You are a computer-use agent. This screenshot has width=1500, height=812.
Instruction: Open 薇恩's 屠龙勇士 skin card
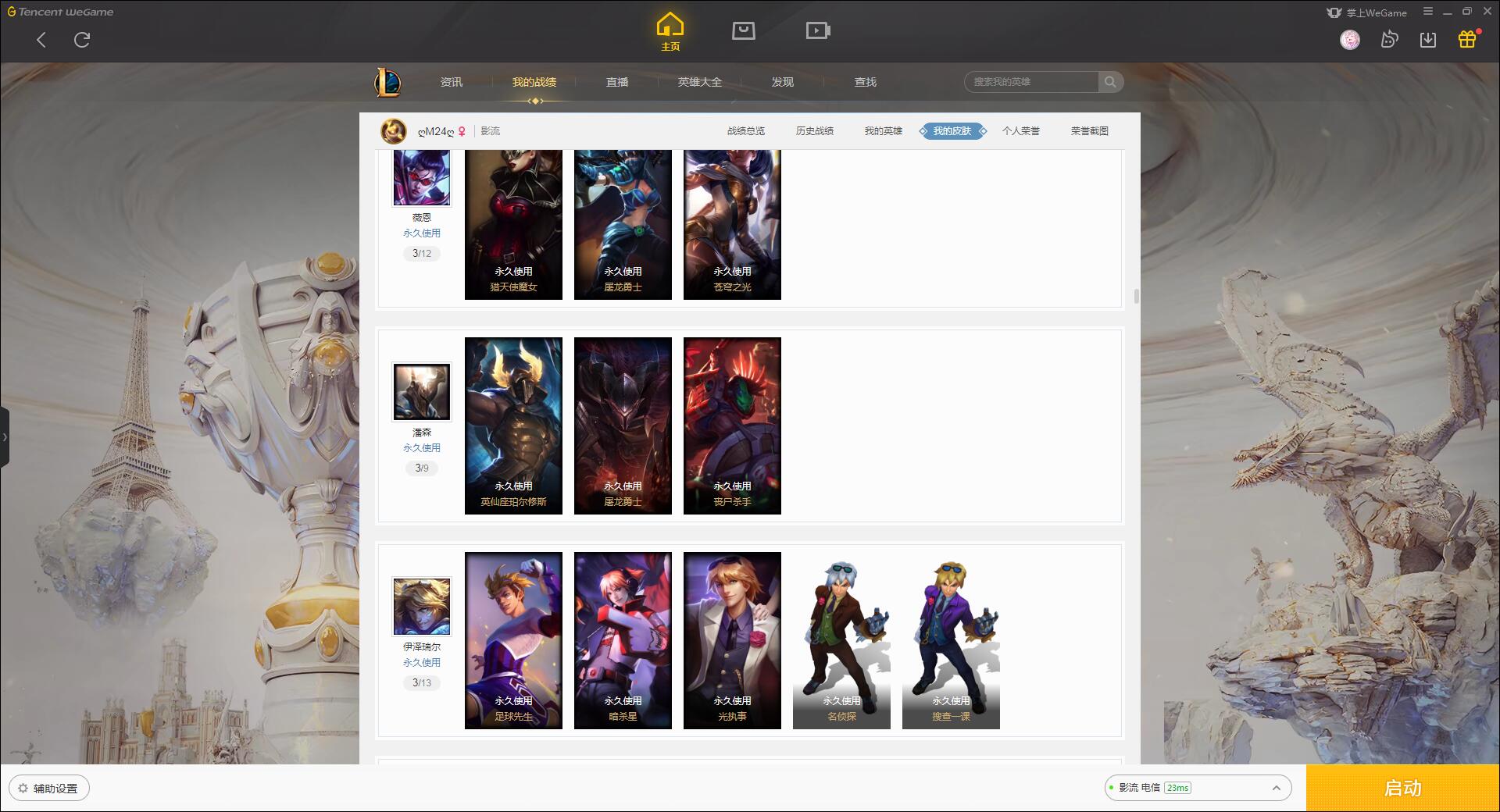(623, 225)
